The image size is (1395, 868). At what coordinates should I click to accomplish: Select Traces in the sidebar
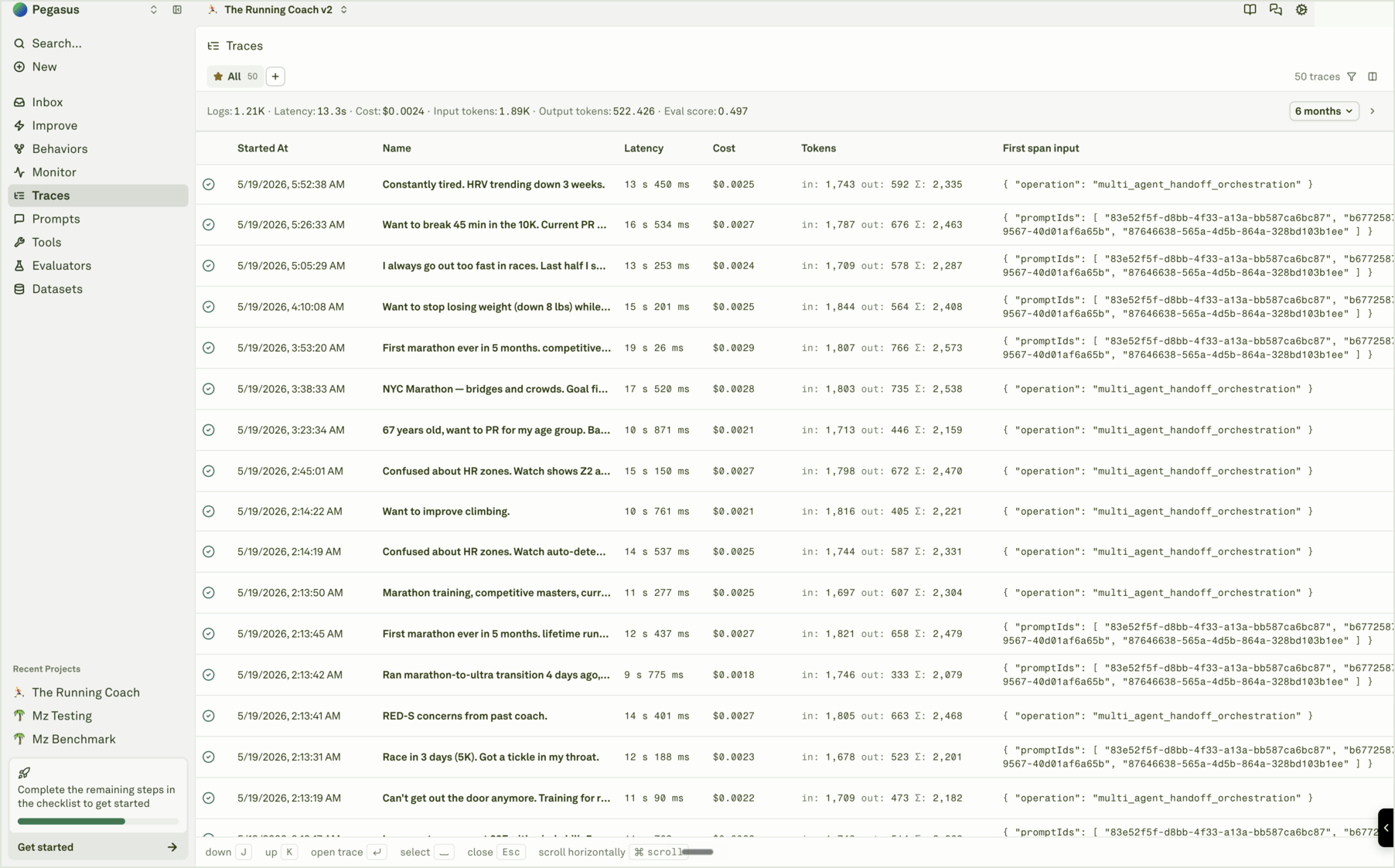(98, 196)
